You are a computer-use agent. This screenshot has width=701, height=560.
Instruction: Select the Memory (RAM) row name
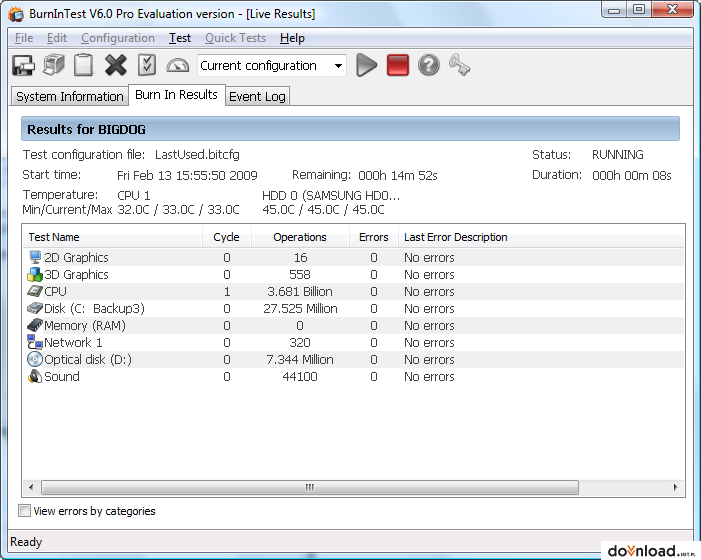point(85,325)
